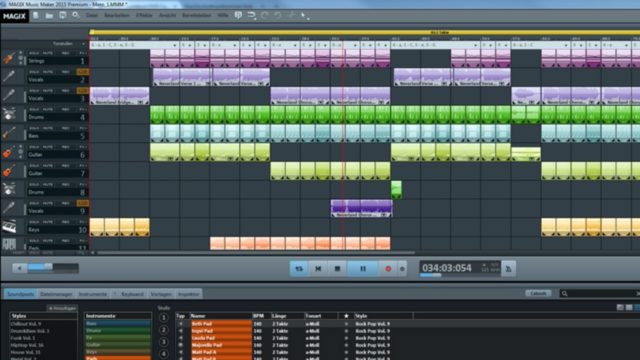Click the magnifier search icon in toolbar
640x360 pixels.
[76, 16]
